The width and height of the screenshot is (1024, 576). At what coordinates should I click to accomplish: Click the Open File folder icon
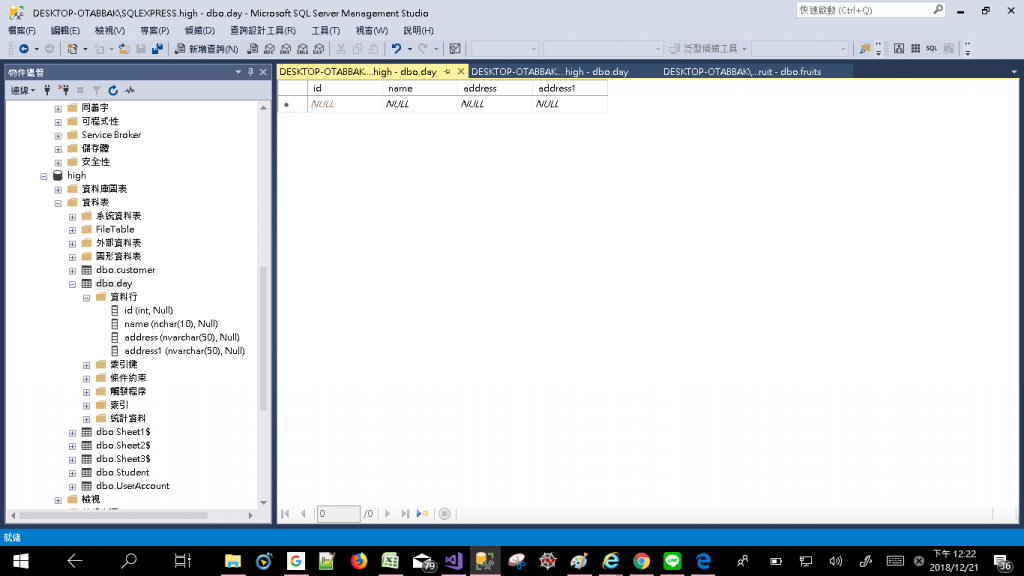(124, 49)
